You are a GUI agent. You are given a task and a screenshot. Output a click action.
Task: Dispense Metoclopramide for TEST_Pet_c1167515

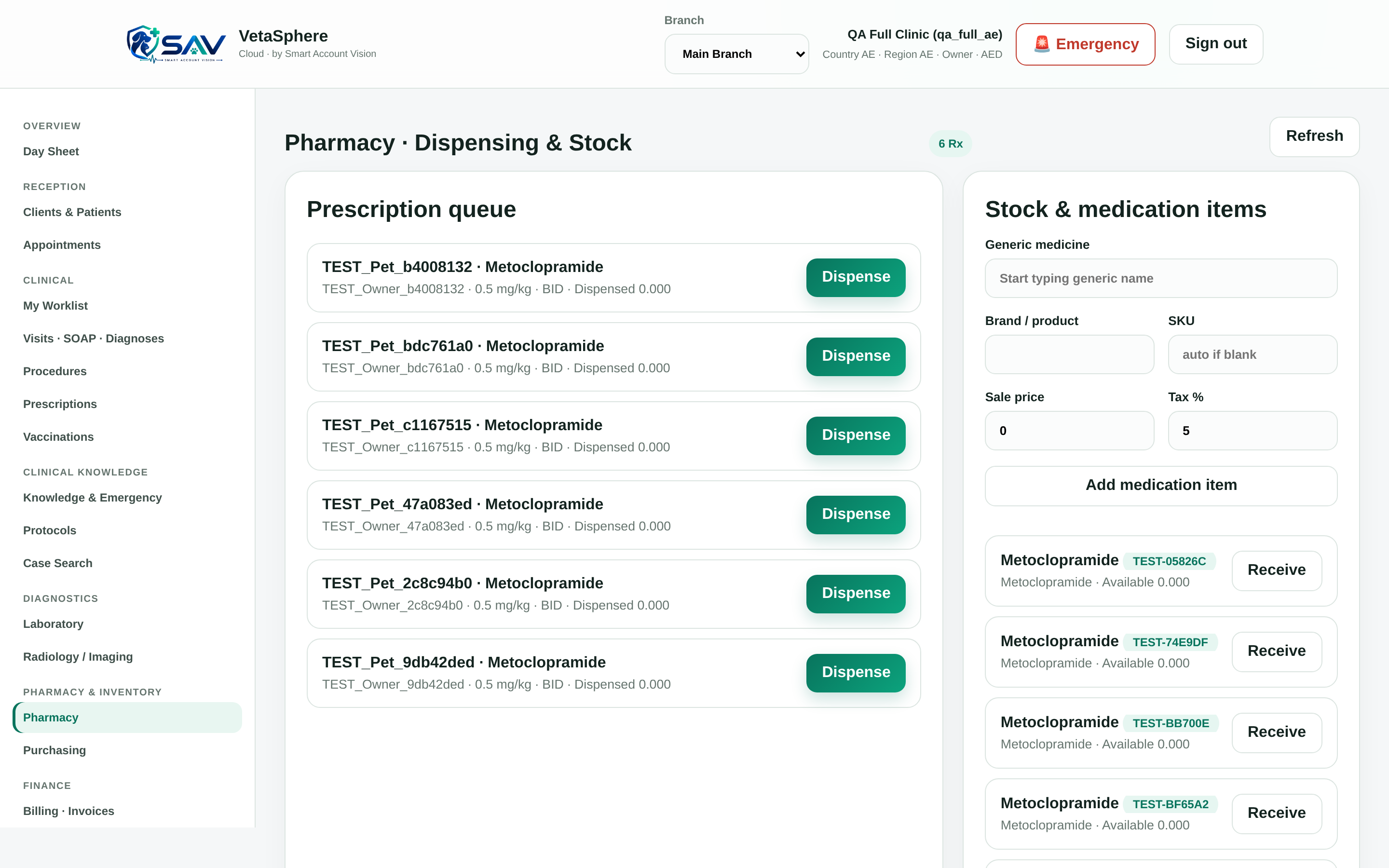click(x=856, y=436)
